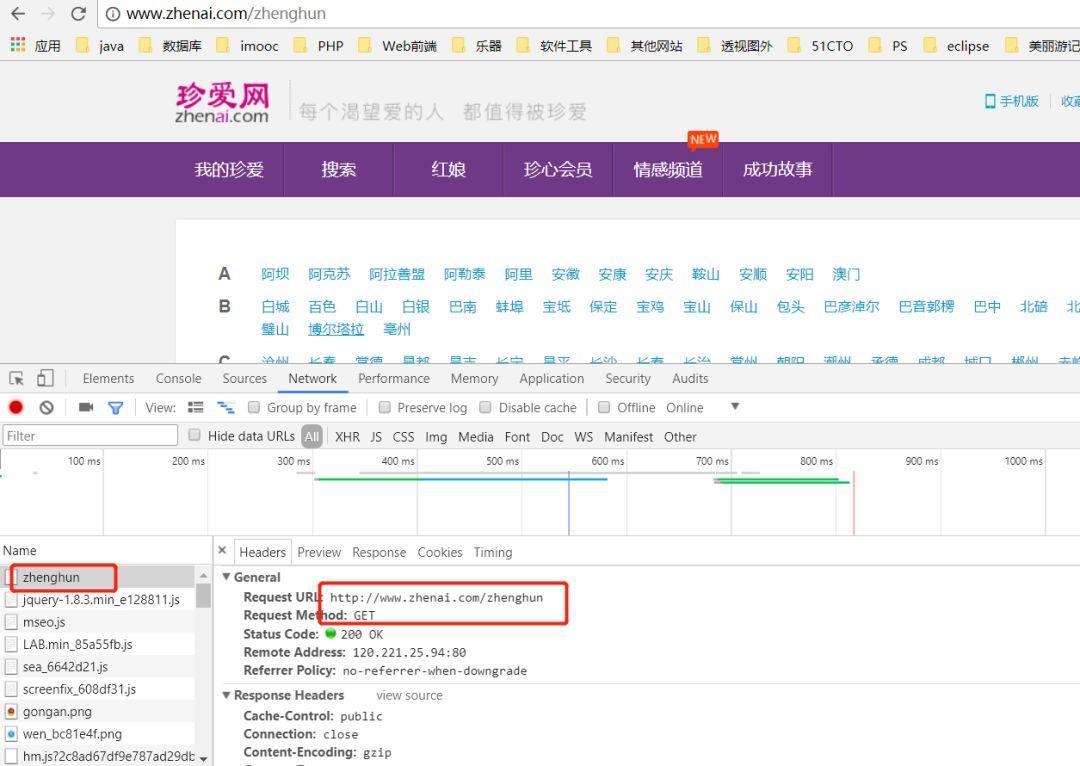This screenshot has height=766, width=1080.
Task: Open the Security tab
Action: pyautogui.click(x=627, y=378)
